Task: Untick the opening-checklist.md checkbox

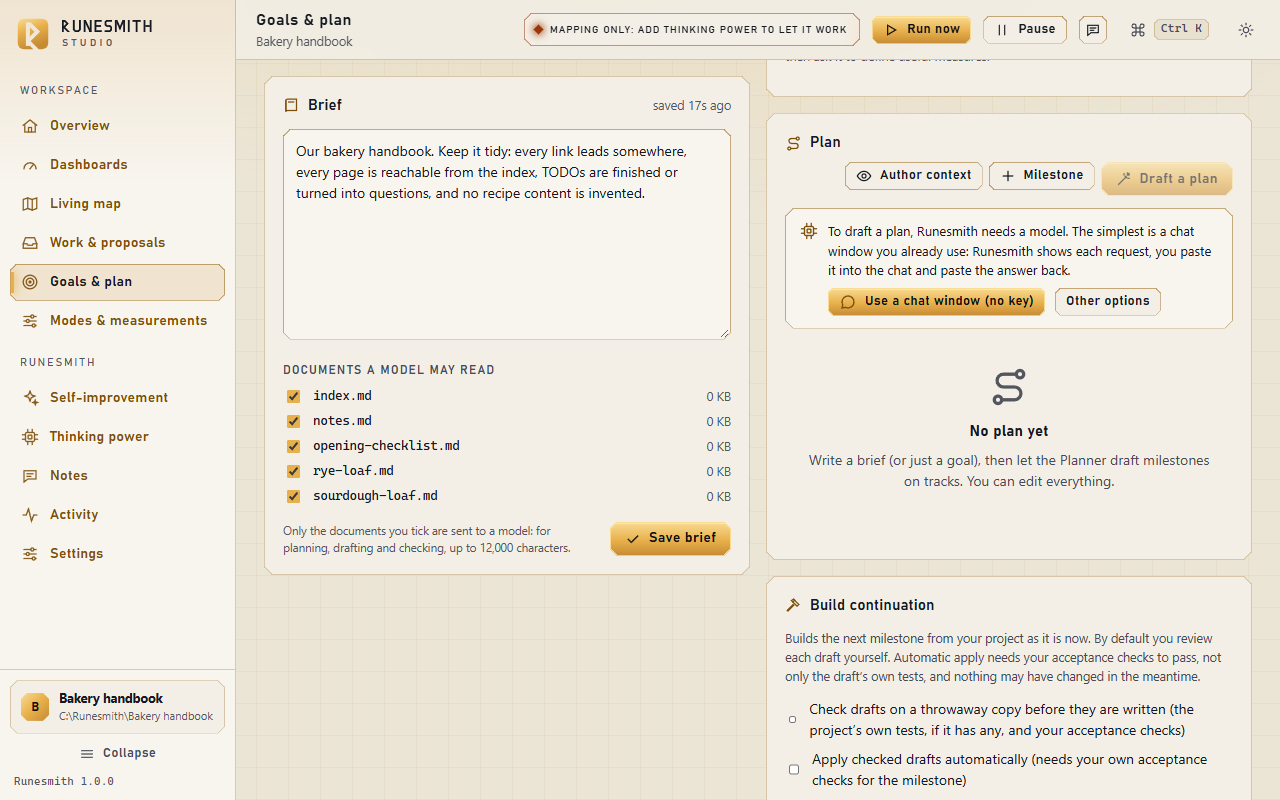Action: [293, 446]
